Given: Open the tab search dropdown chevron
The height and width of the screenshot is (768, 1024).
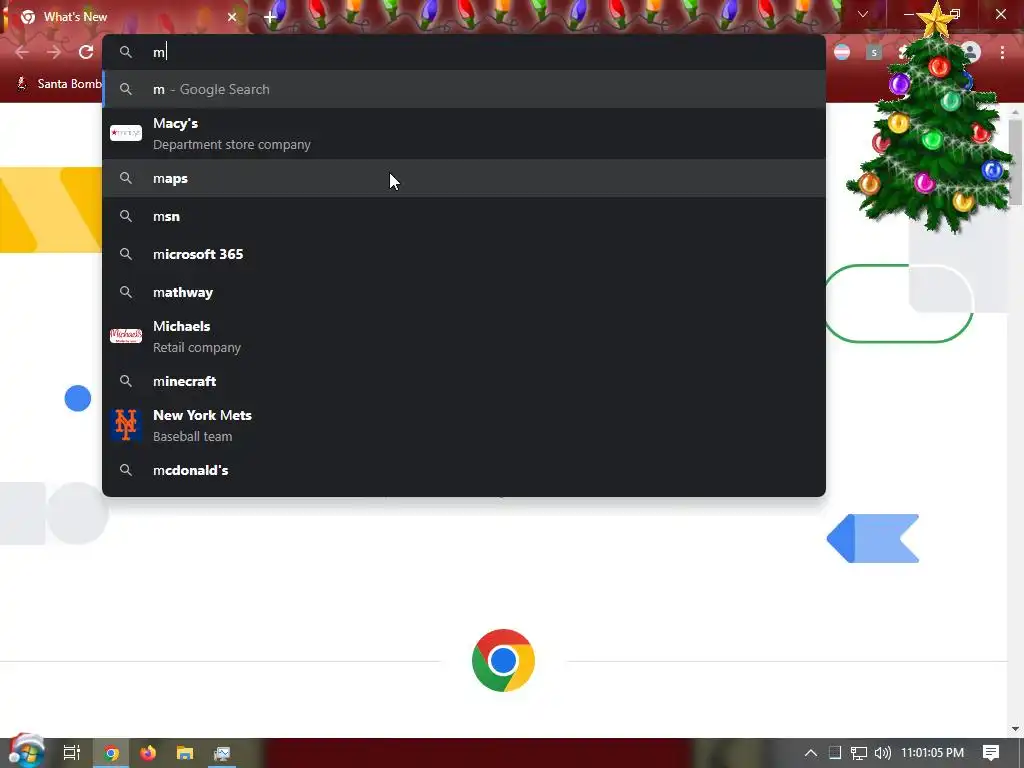Looking at the screenshot, I should click(x=863, y=14).
